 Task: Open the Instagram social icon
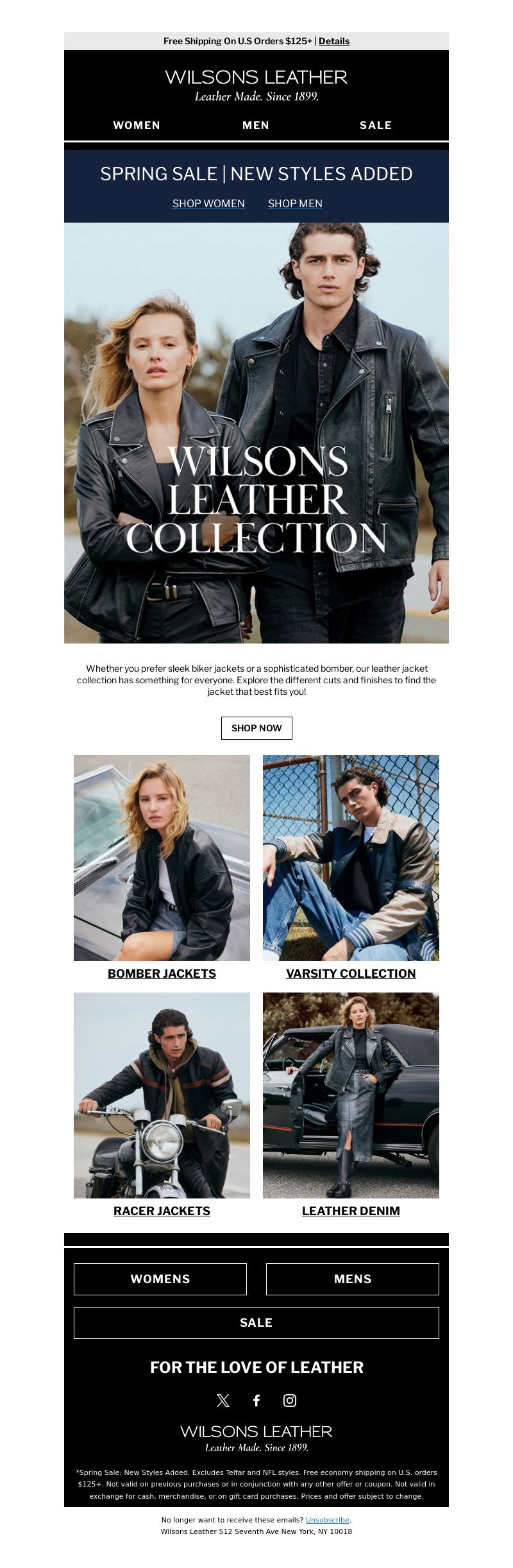pyautogui.click(x=290, y=1401)
